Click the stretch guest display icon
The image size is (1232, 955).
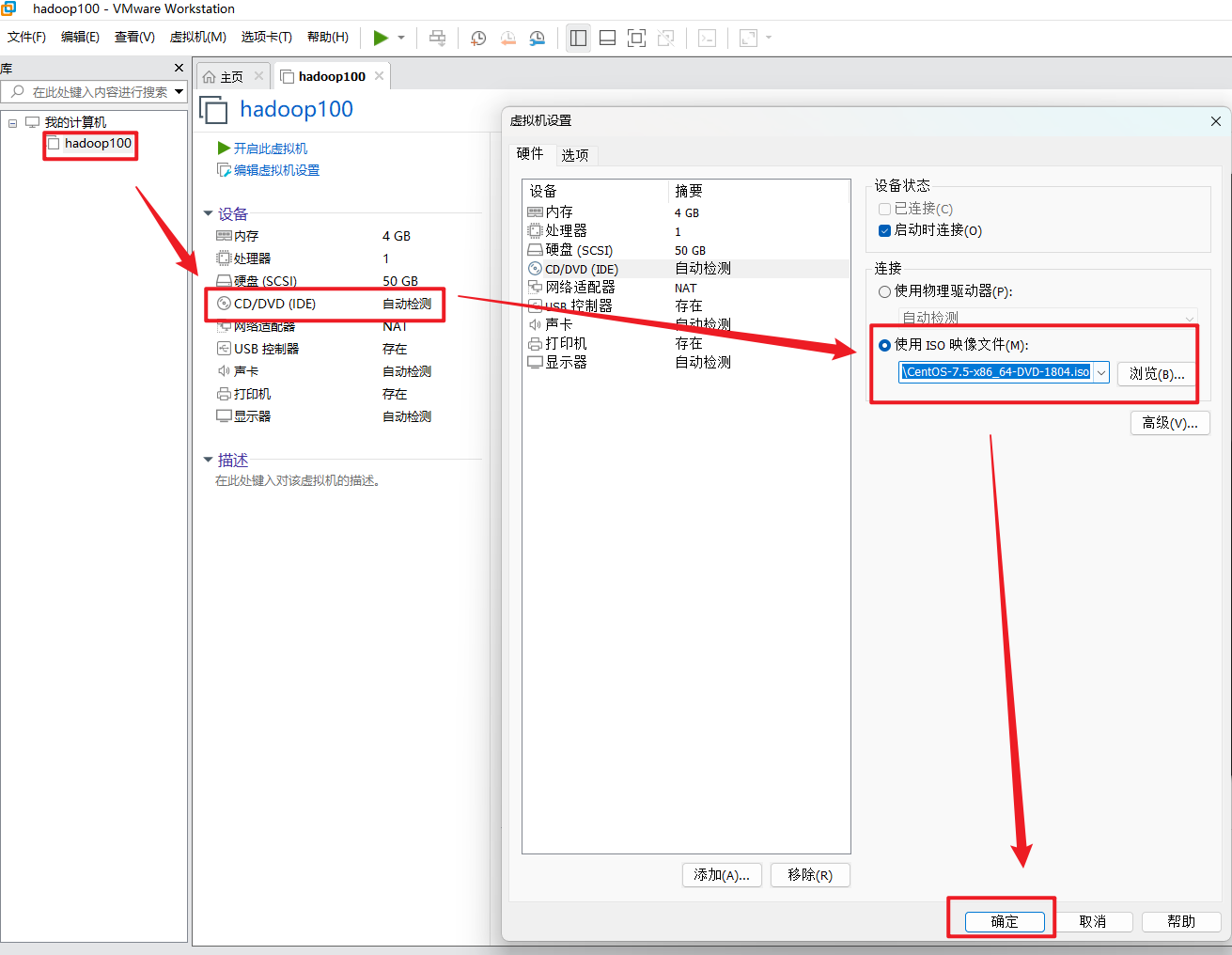pos(748,38)
